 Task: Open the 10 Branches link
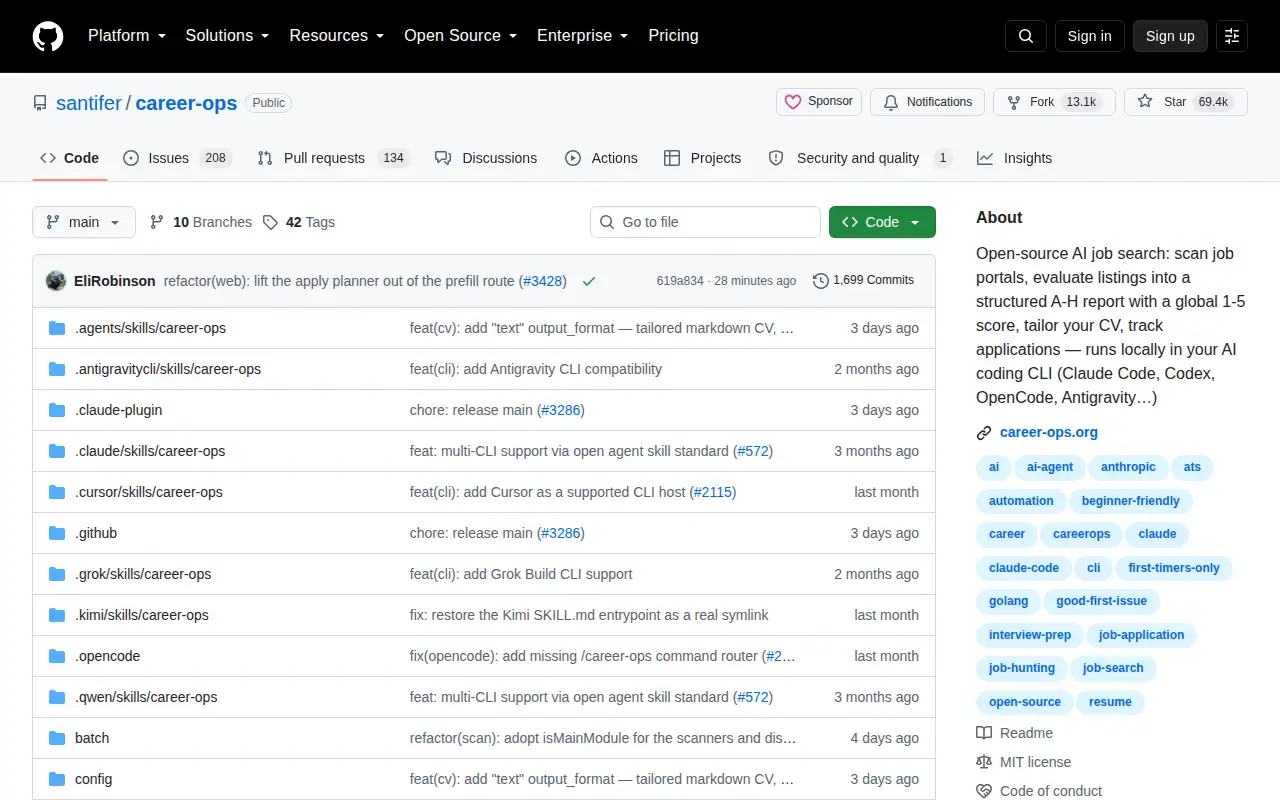coord(201,222)
